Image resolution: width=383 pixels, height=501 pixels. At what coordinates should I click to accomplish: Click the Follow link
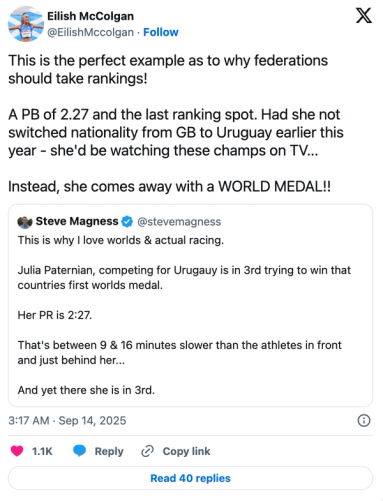pos(161,32)
